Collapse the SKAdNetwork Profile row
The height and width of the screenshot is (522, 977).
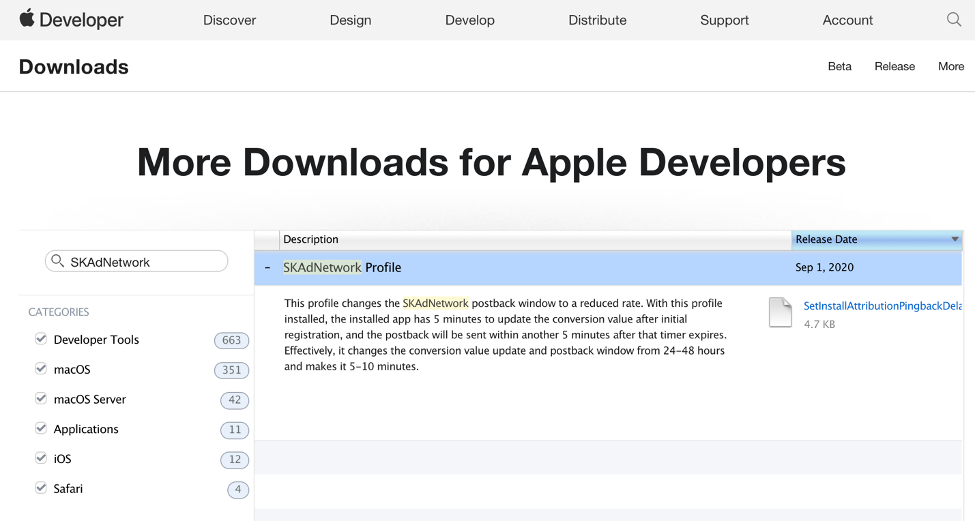[x=267, y=268]
